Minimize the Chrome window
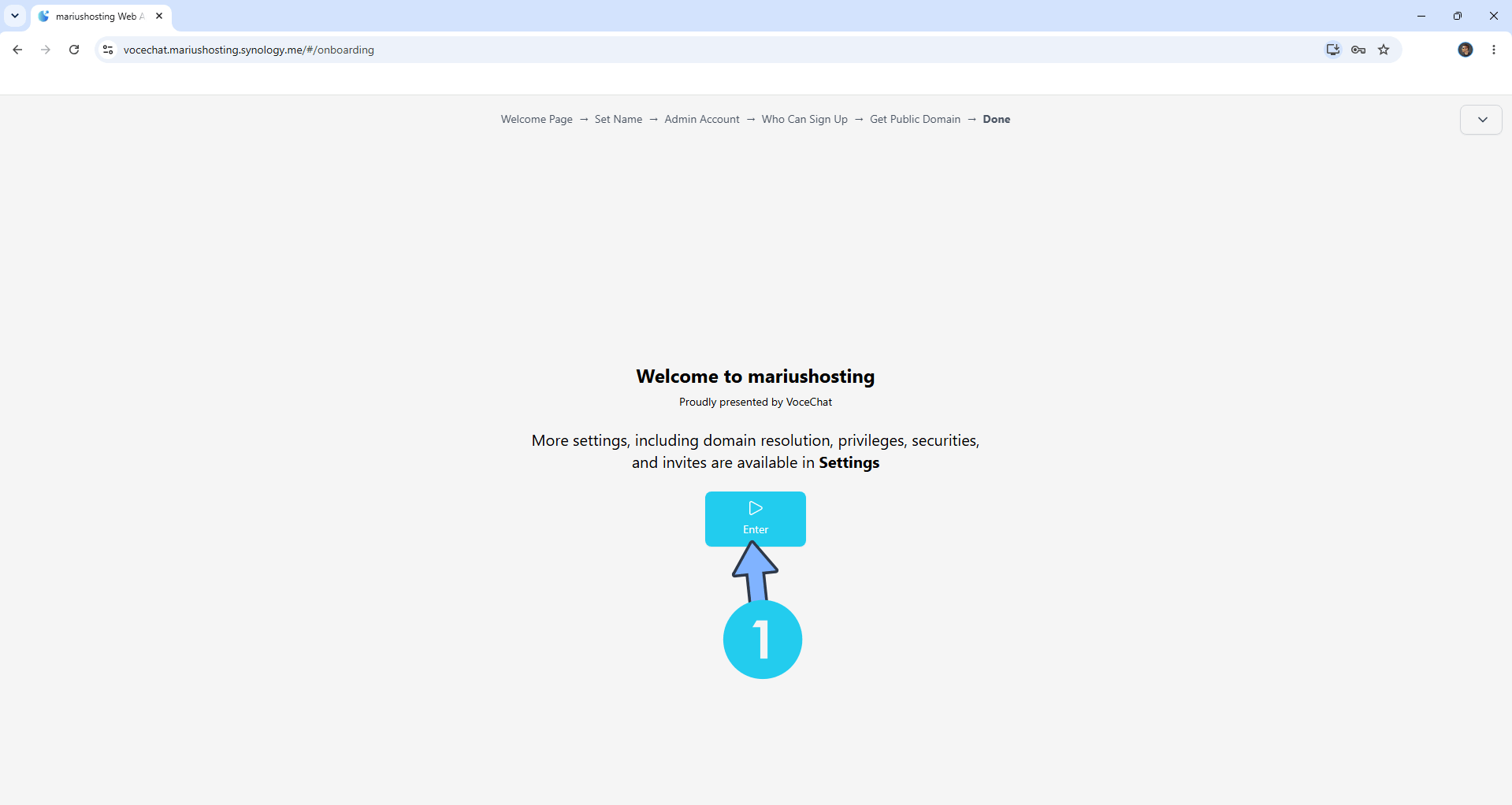1512x805 pixels. click(1421, 16)
